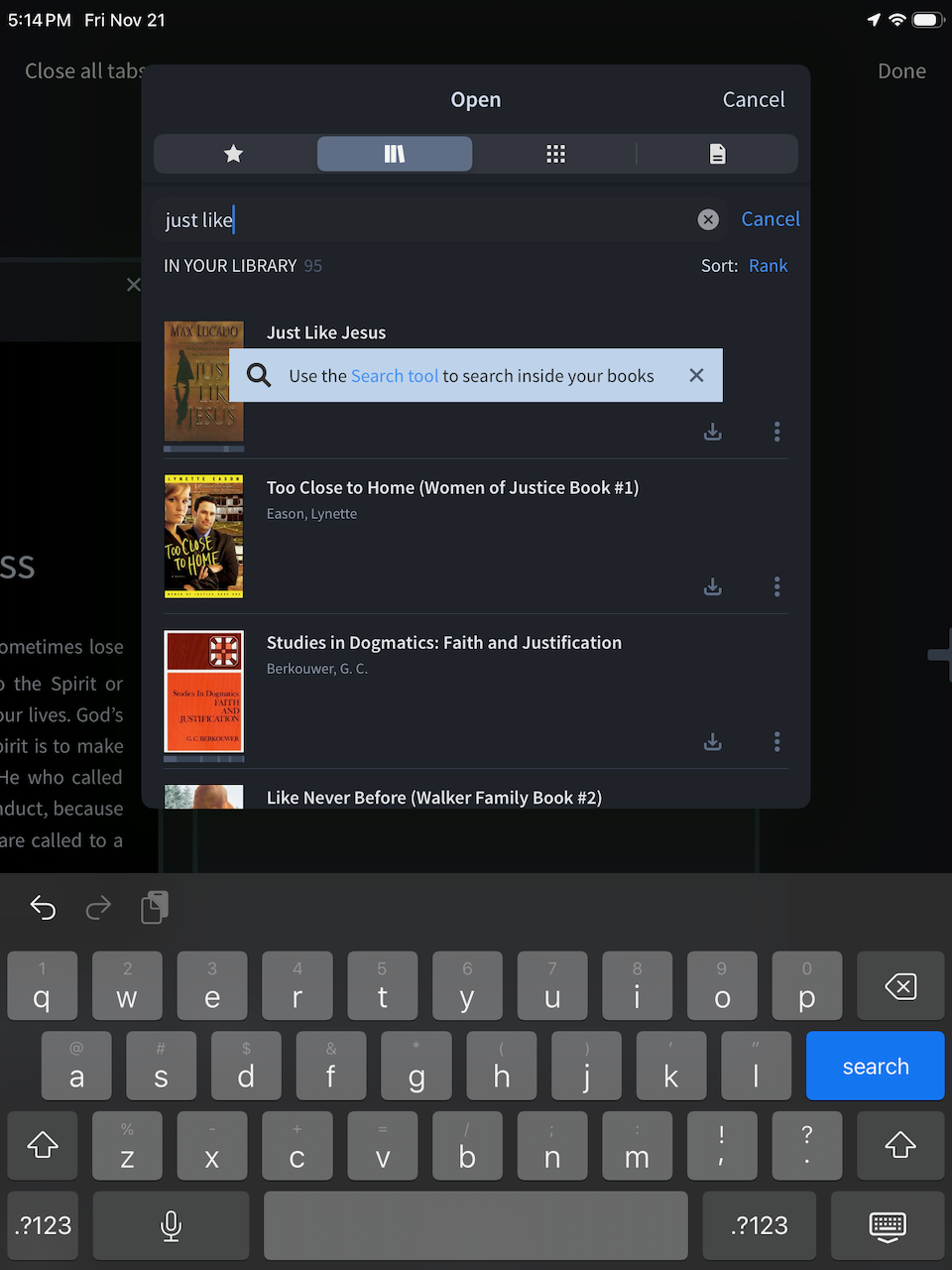Tap the 5:14 PM clock

[40, 20]
